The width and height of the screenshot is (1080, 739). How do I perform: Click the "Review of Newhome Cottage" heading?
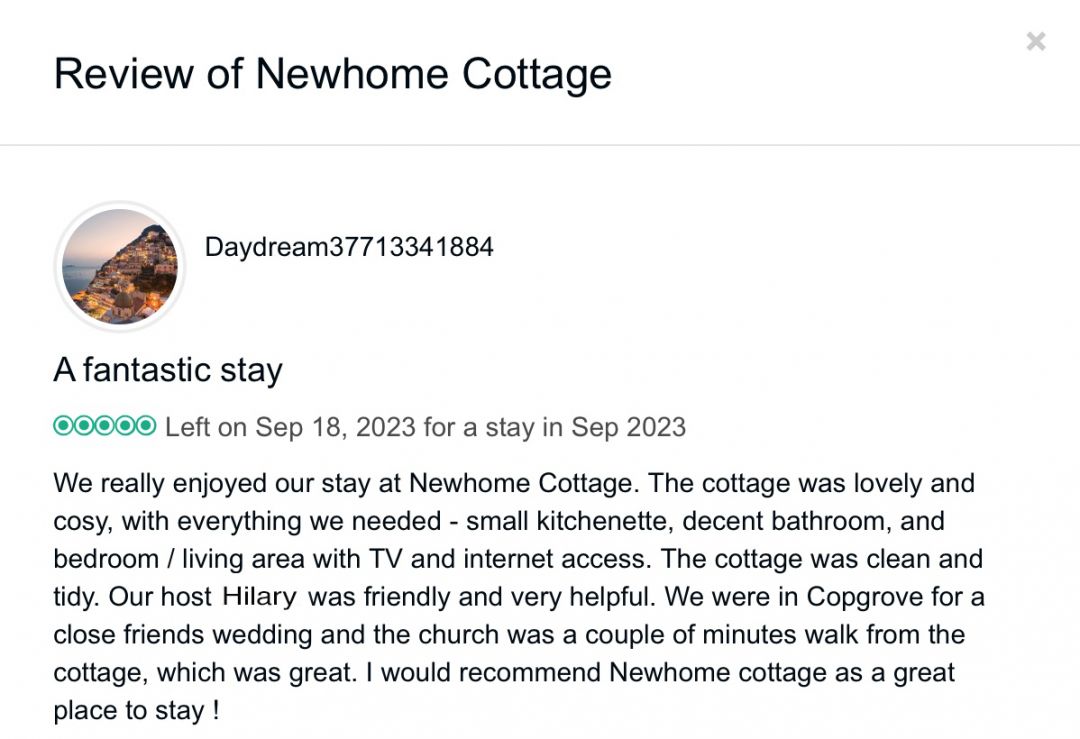[x=332, y=74]
